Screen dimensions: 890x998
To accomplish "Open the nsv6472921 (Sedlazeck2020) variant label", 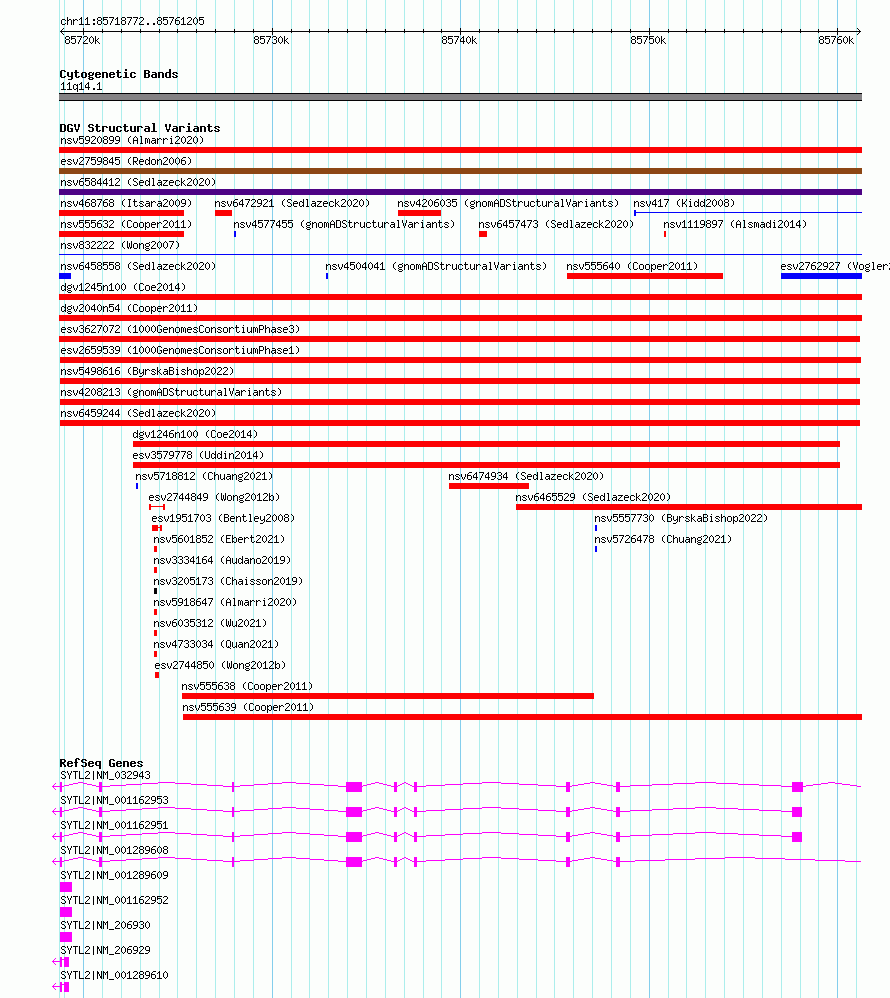I will pyautogui.click(x=292, y=203).
